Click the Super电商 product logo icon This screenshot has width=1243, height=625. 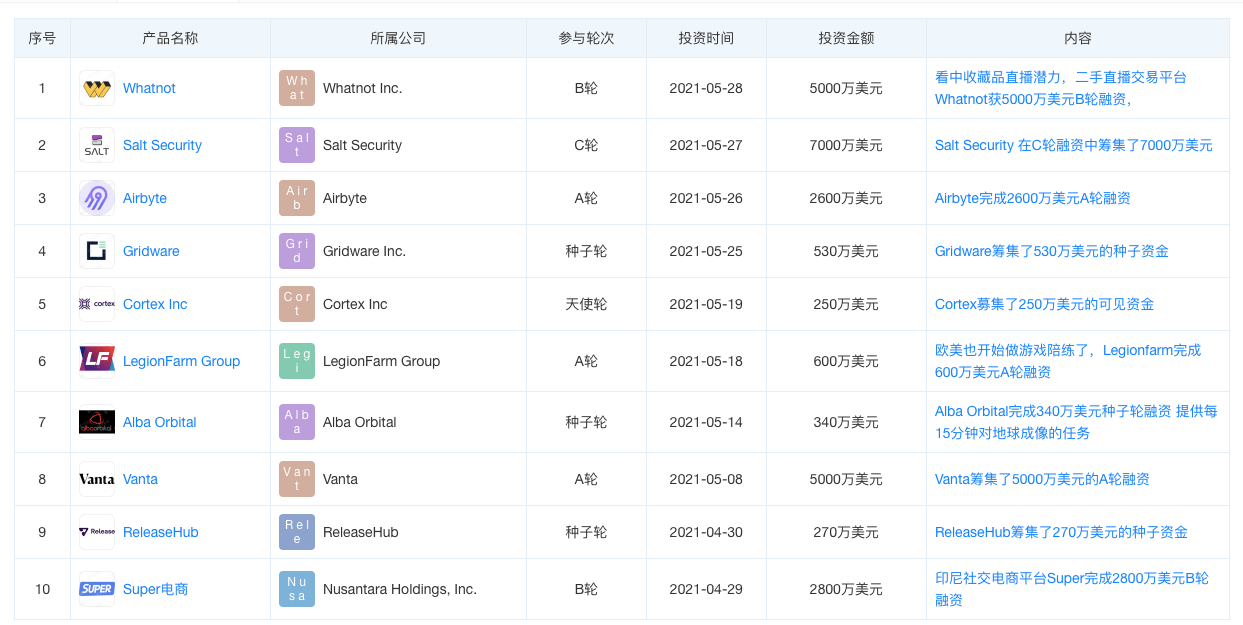(97, 589)
